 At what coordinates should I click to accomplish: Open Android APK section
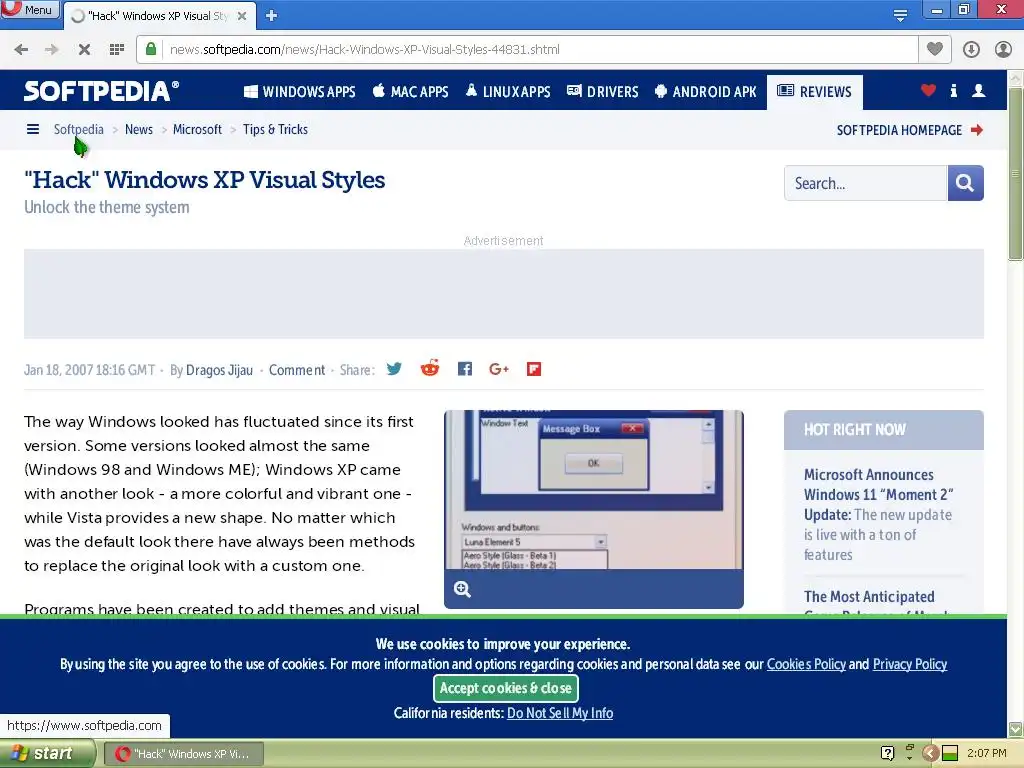(x=705, y=91)
